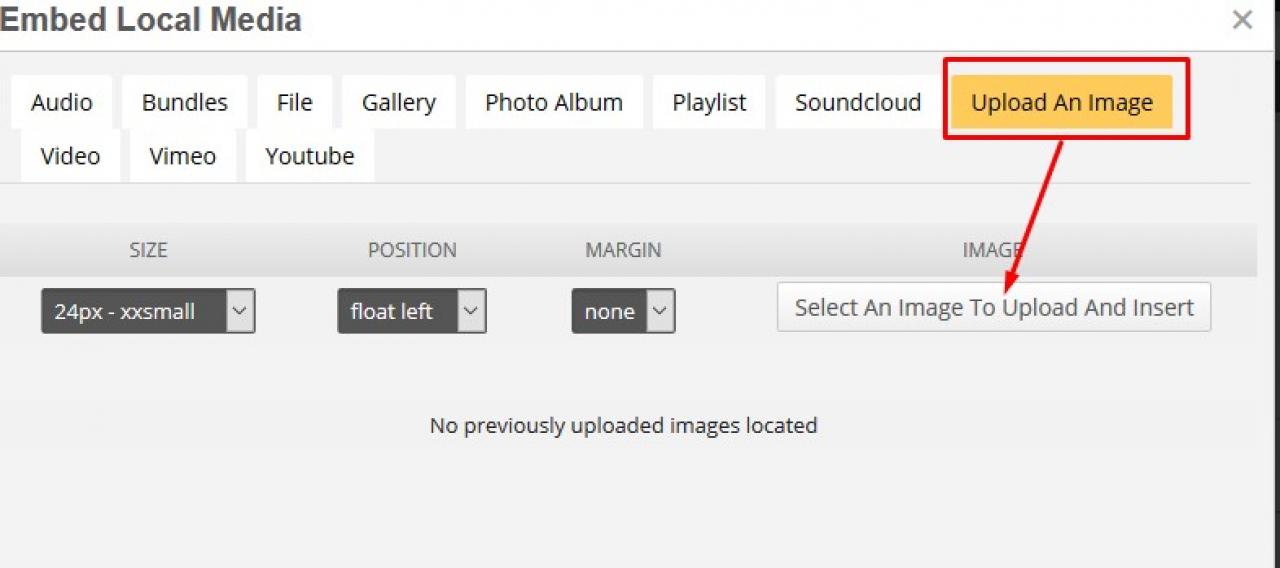The height and width of the screenshot is (568, 1280).
Task: Open the Photo Album tab
Action: point(554,102)
